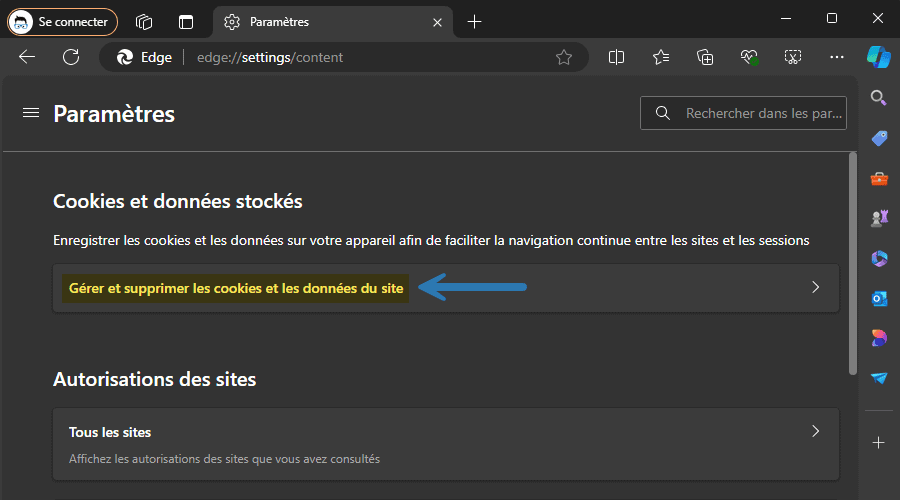Image resolution: width=900 pixels, height=500 pixels.
Task: Click Affichez les autorisations des sites description
Action: click(224, 459)
